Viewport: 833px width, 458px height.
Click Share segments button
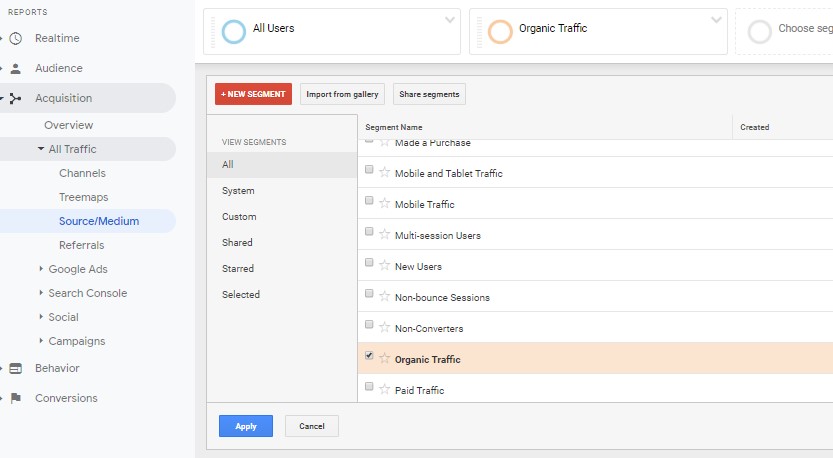pos(429,94)
